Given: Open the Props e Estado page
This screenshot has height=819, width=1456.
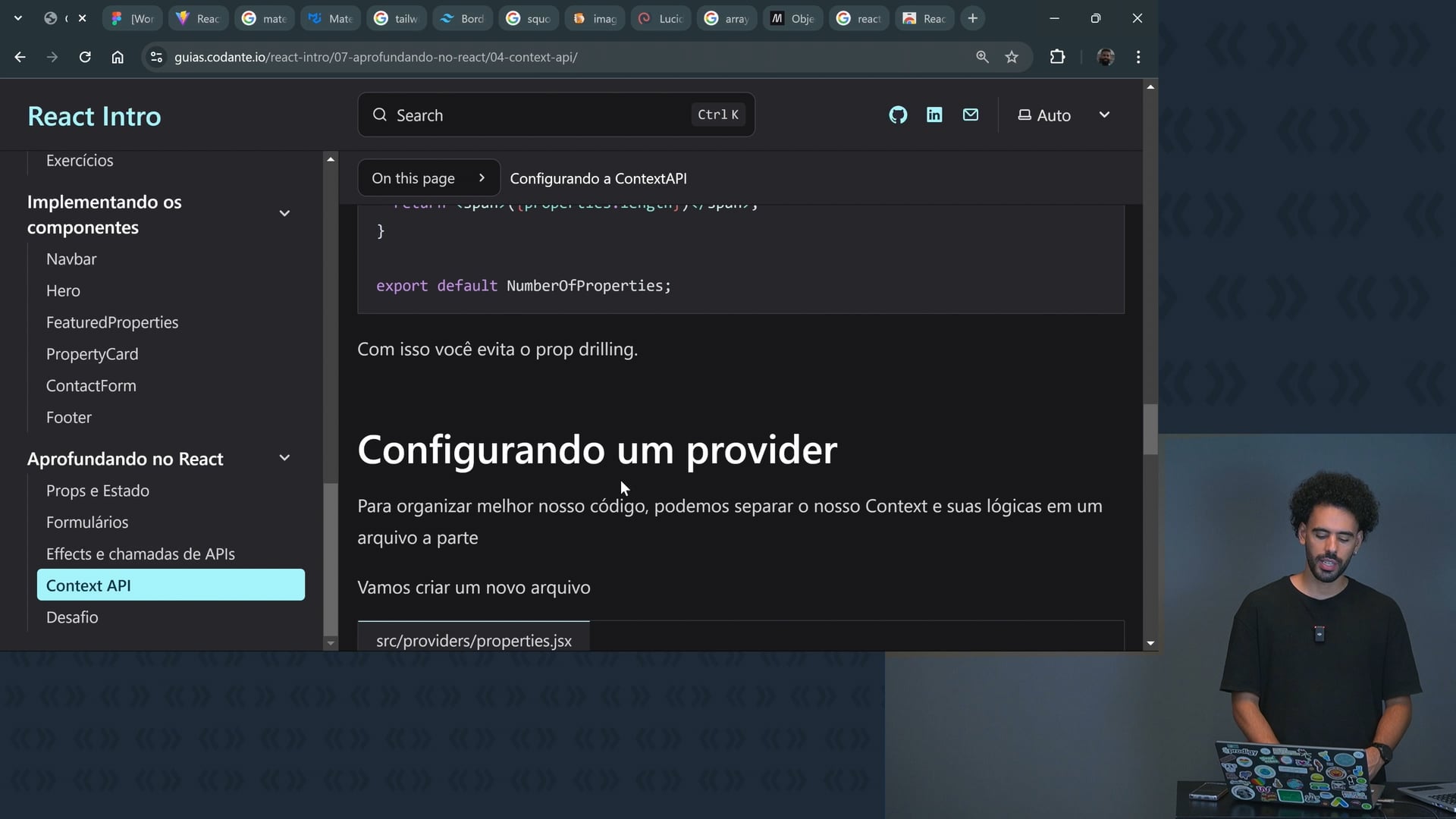Looking at the screenshot, I should point(98,491).
